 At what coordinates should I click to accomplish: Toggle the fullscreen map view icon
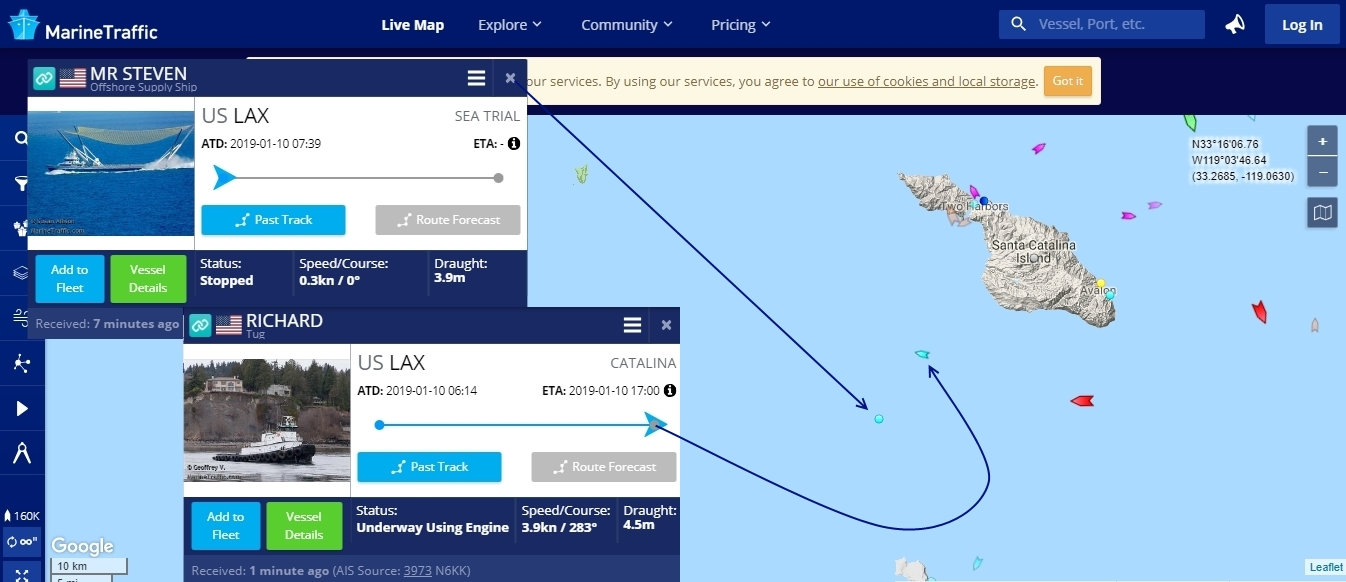21,574
